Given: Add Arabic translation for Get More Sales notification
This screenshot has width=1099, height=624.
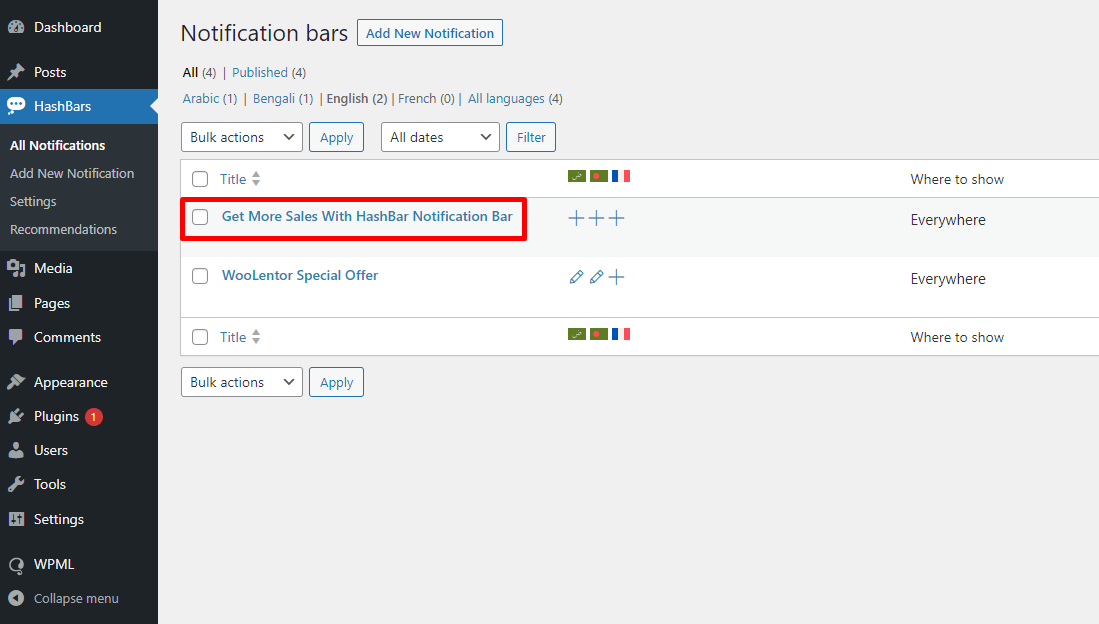Looking at the screenshot, I should [575, 218].
